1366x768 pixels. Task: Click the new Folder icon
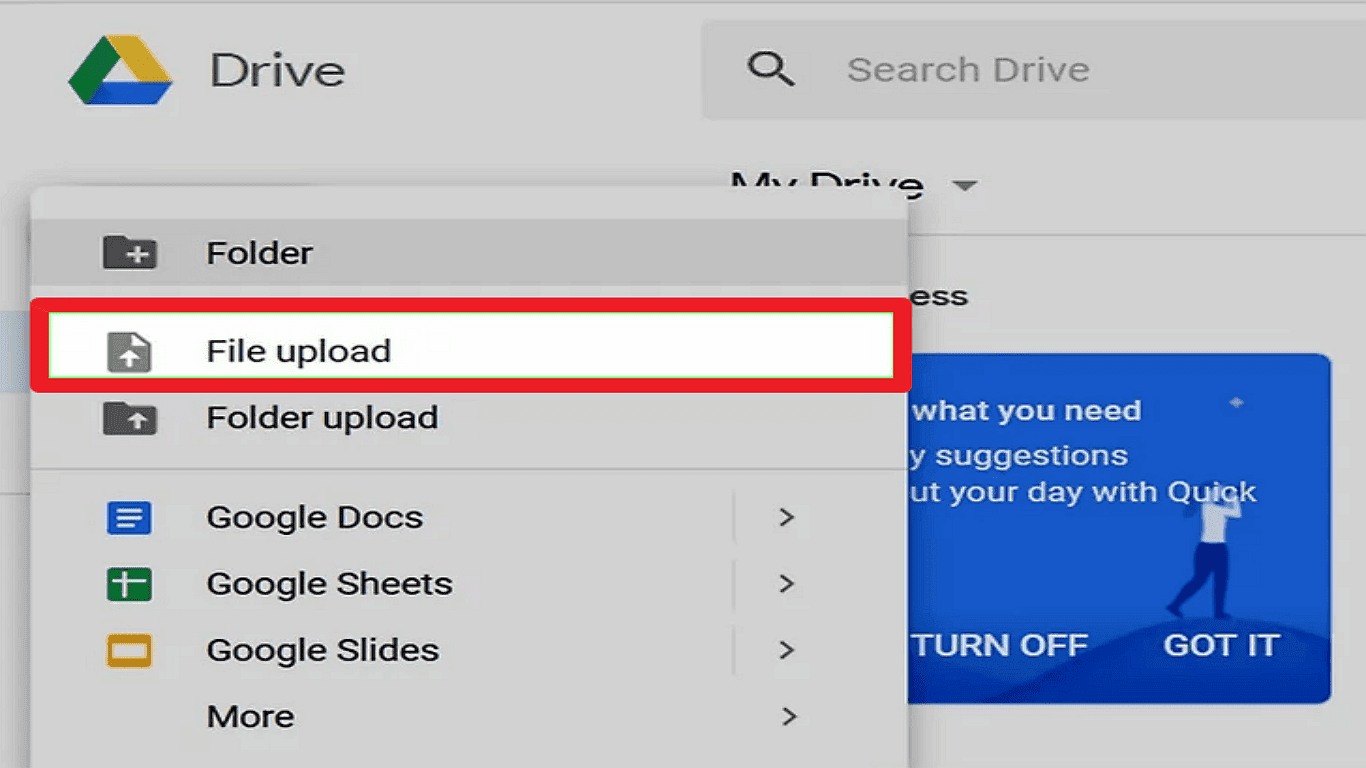tap(129, 253)
